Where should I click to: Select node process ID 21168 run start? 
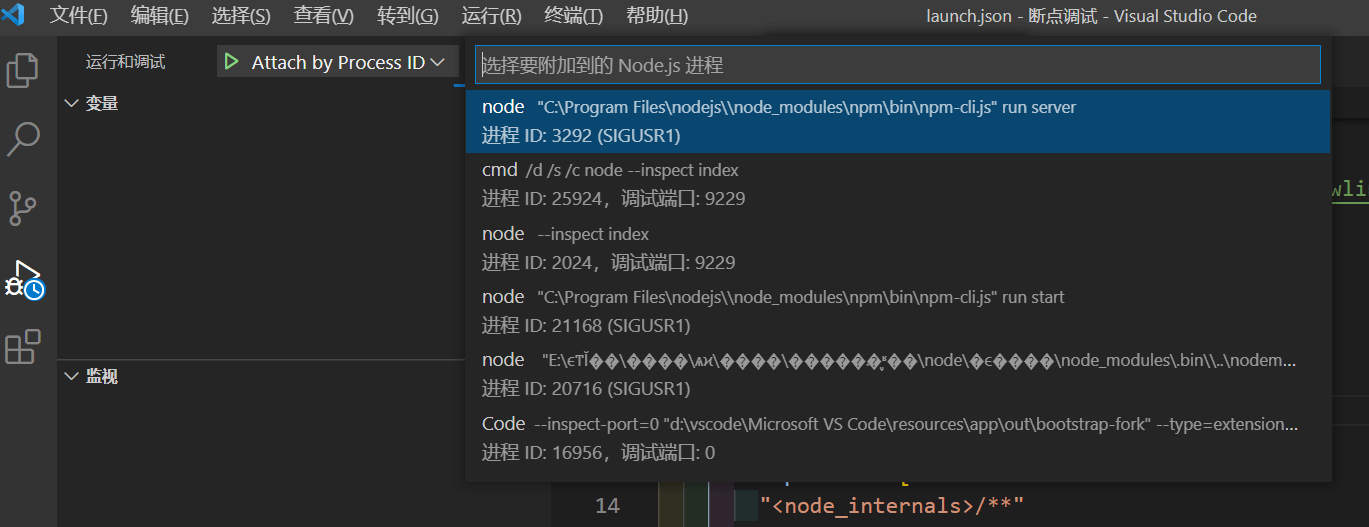coord(898,311)
